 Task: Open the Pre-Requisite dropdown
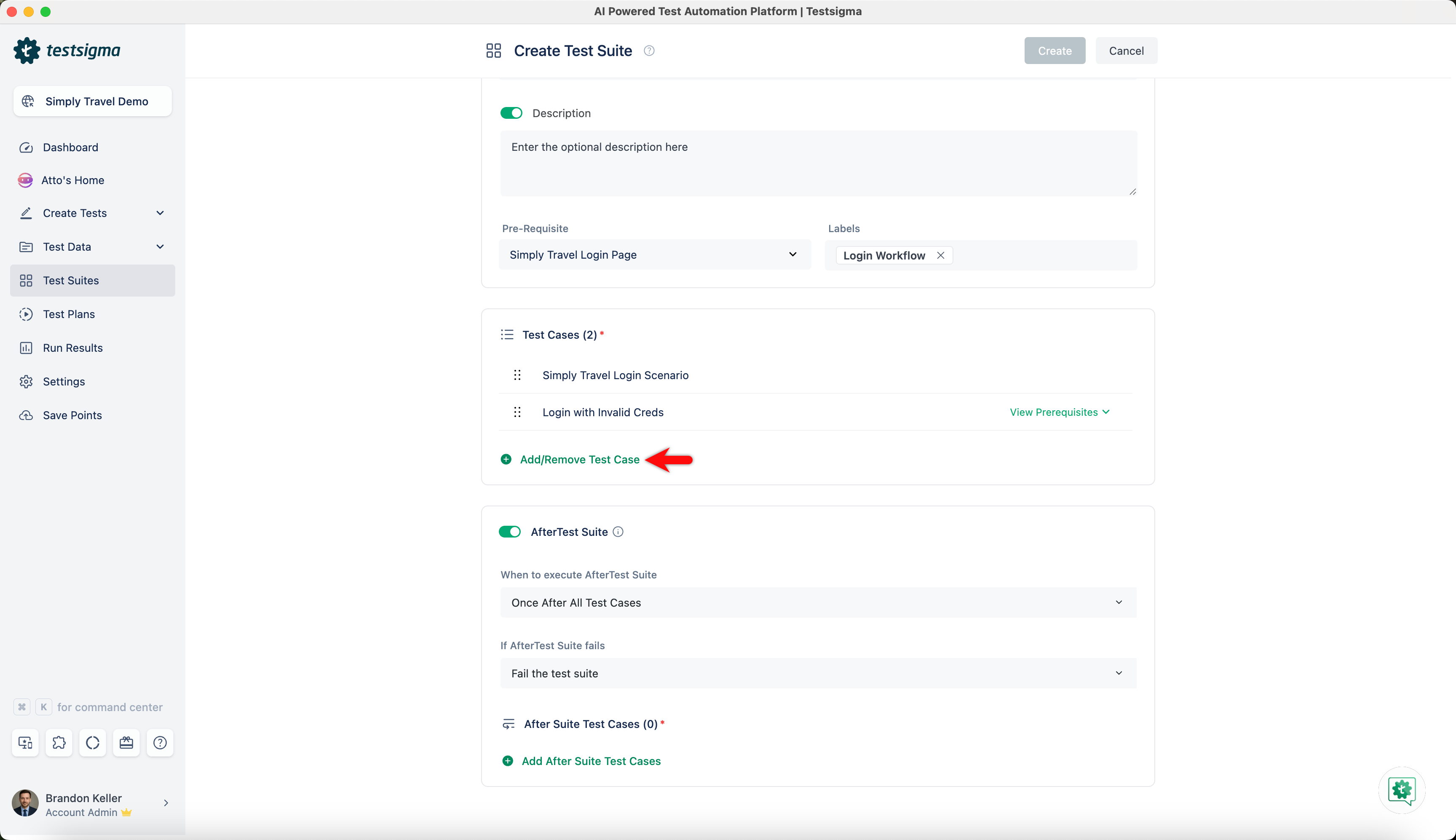coord(654,255)
